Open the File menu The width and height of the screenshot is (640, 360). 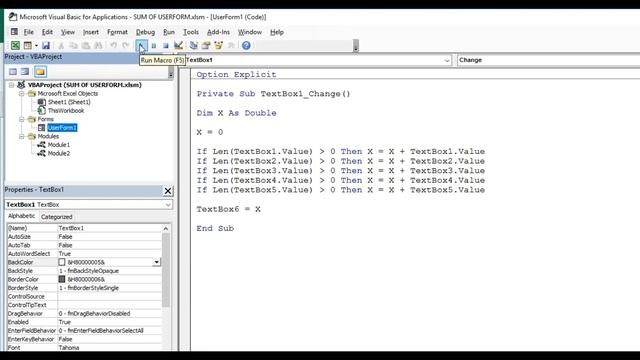(29, 32)
